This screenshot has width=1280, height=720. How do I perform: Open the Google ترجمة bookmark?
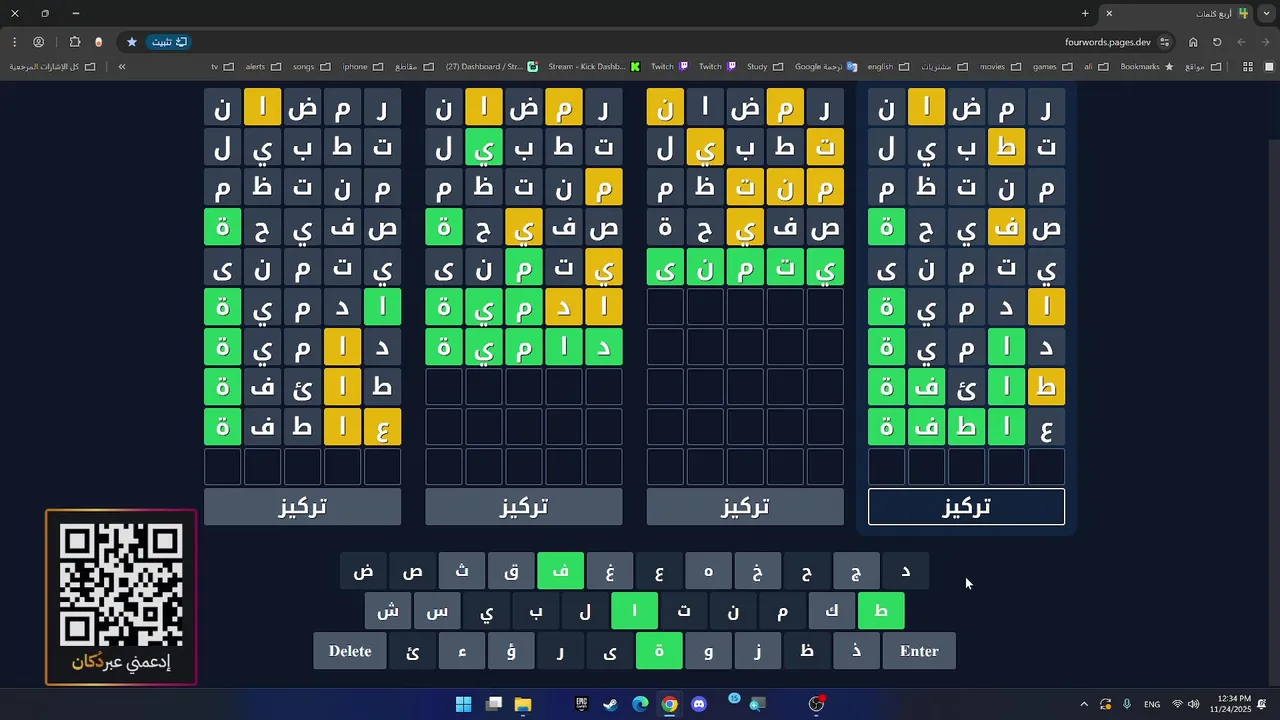[826, 67]
